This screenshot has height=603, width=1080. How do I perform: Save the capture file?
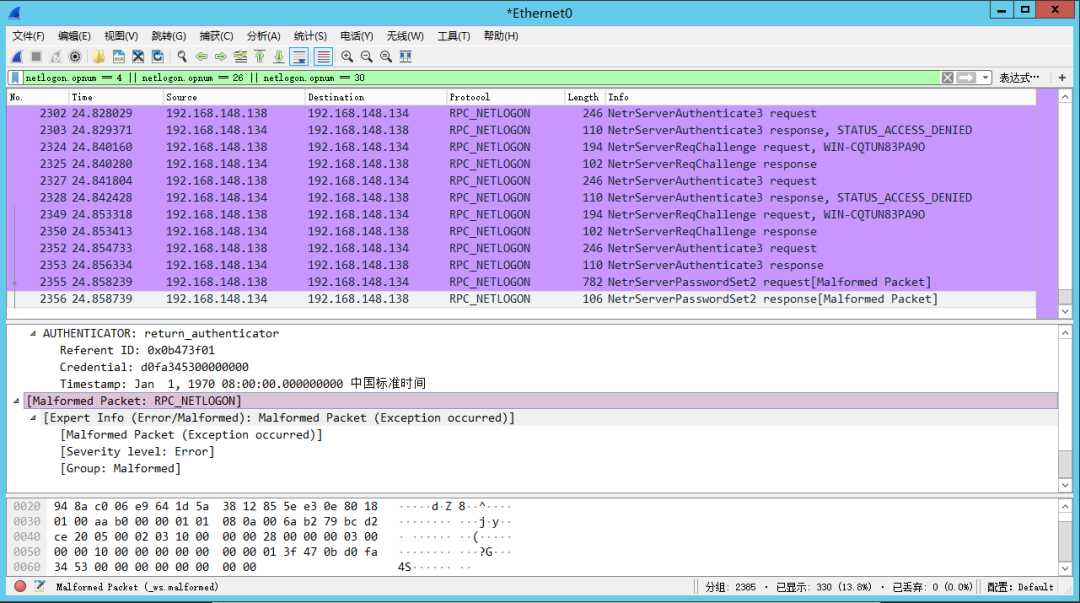[118, 57]
